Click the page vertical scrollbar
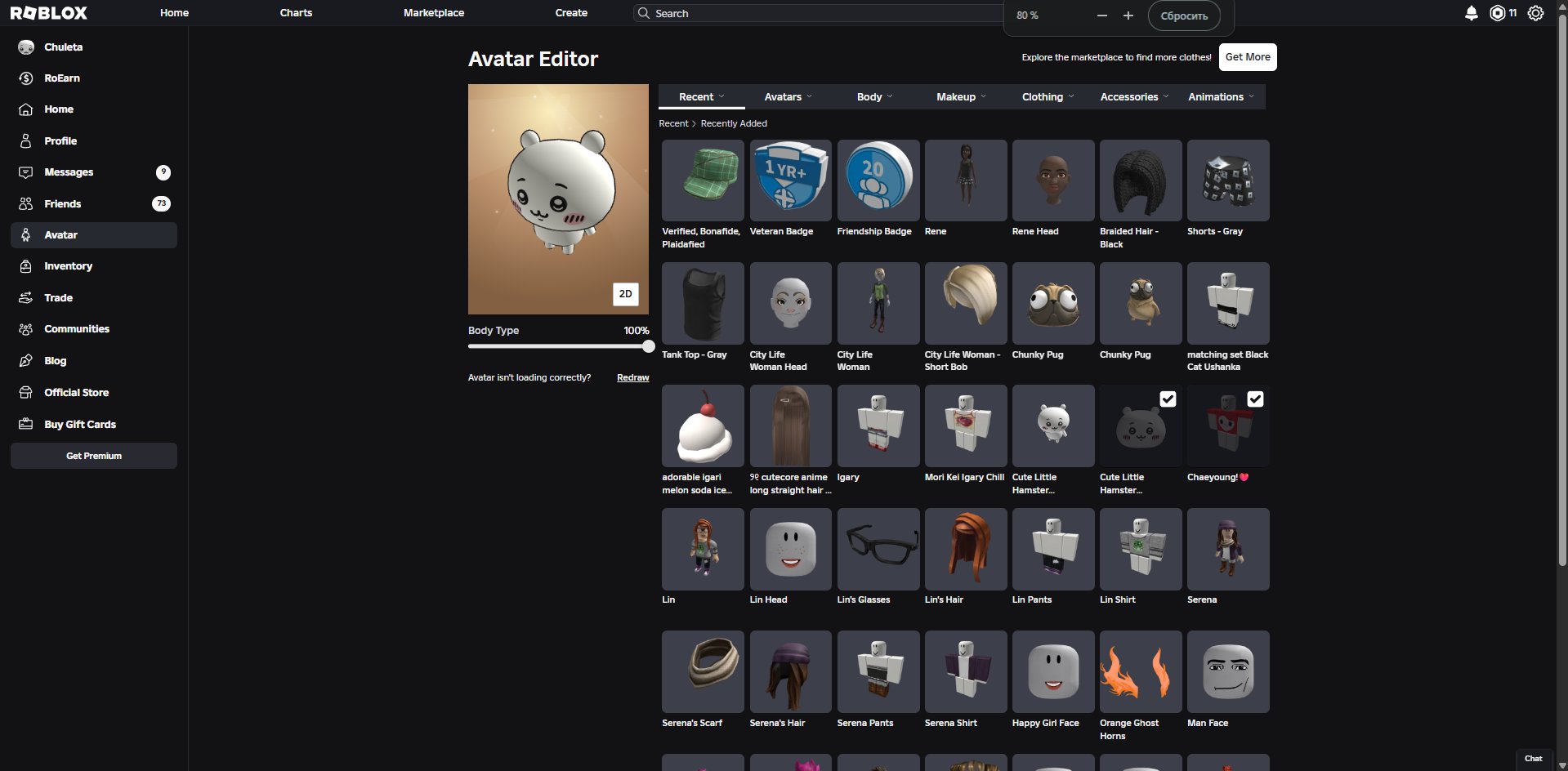The image size is (1568, 771). coord(1562,290)
